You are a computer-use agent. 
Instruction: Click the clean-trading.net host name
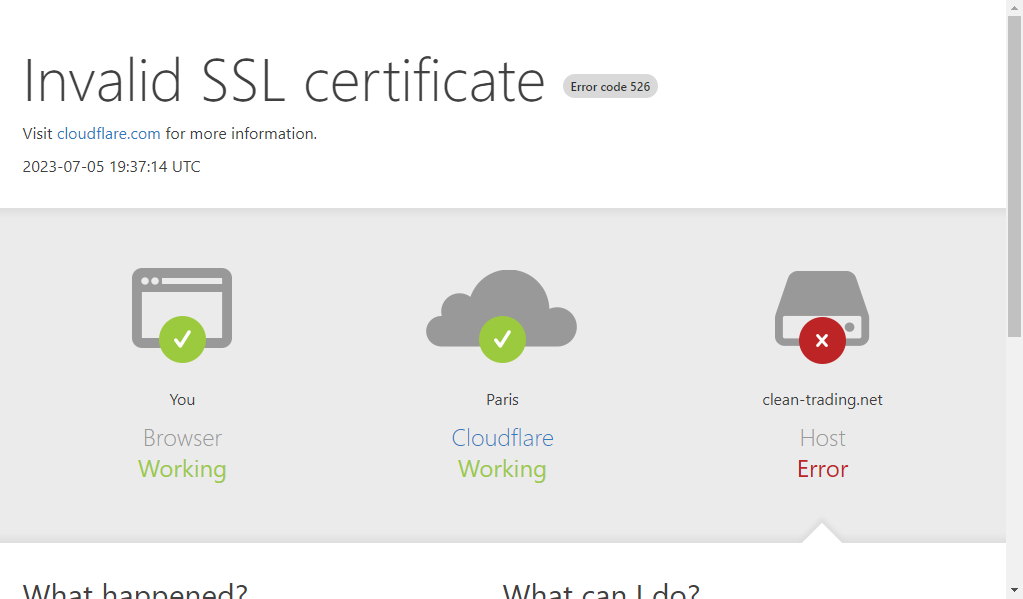click(822, 400)
